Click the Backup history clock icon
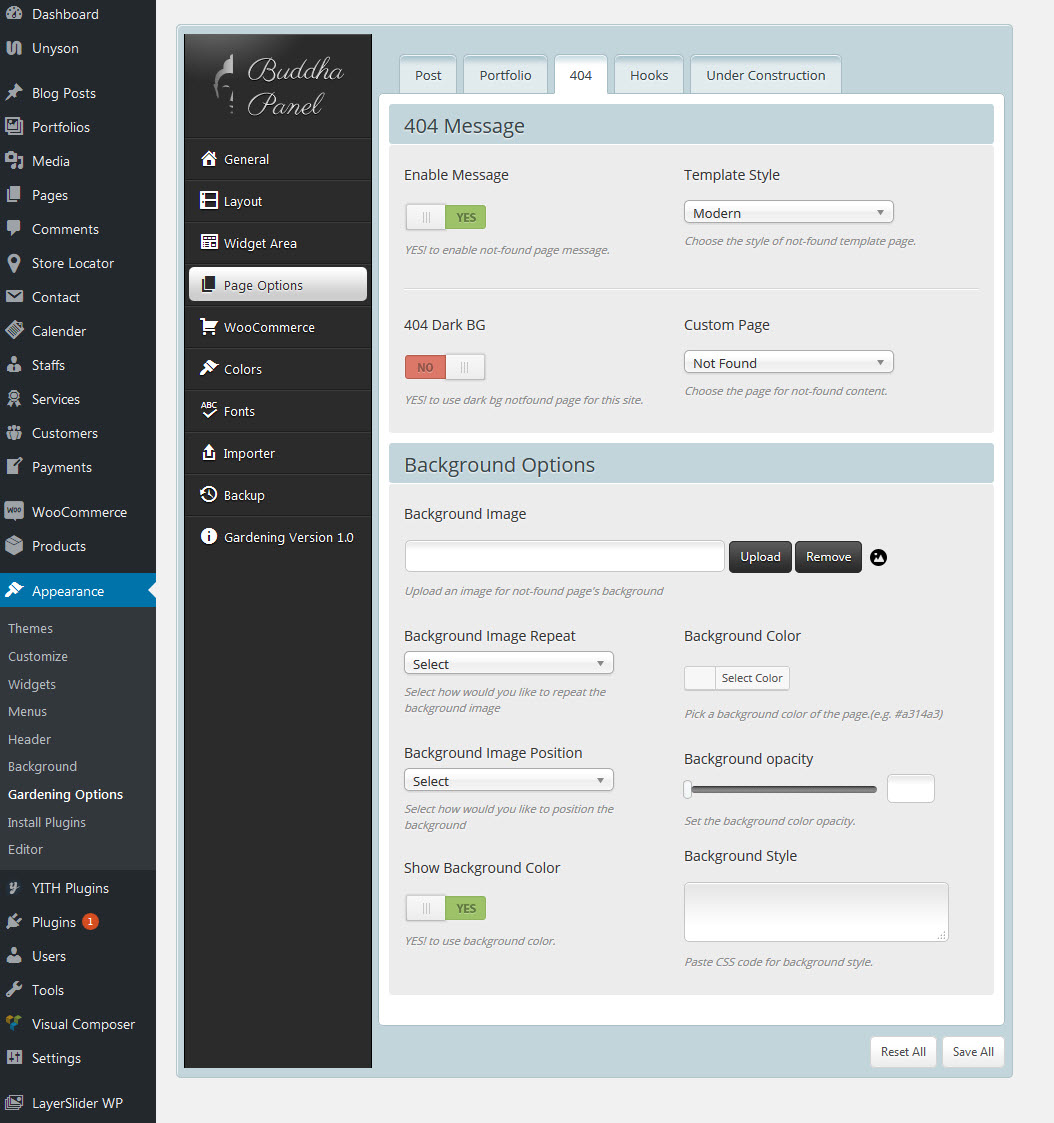Screen dimensions: 1054x1123 tap(208, 494)
